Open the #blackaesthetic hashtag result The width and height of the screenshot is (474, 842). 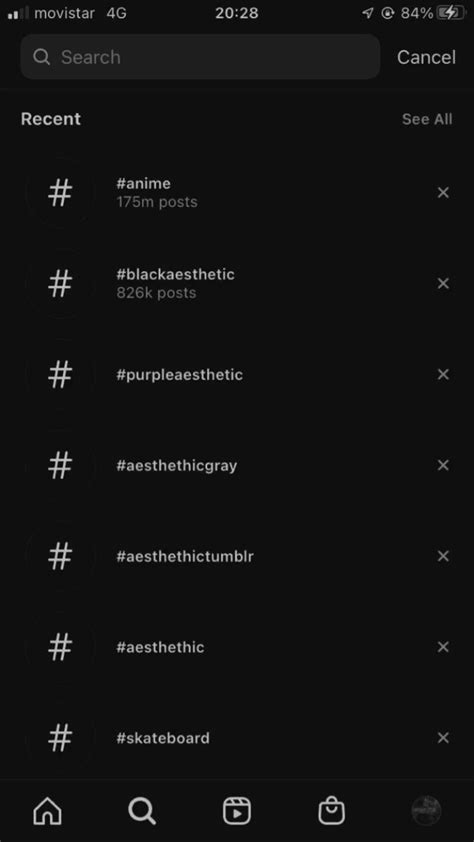[237, 283]
